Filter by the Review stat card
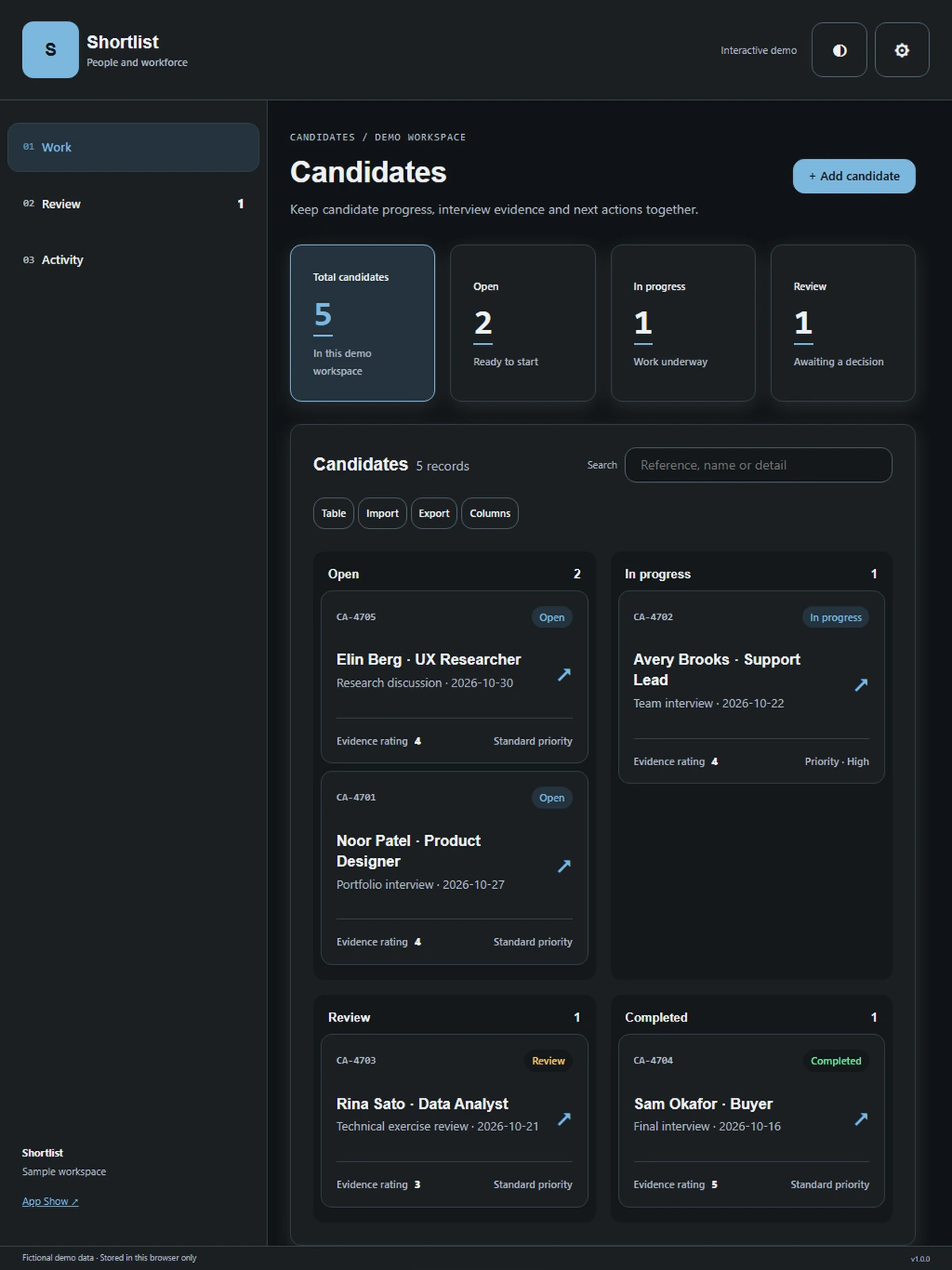Viewport: 952px width, 1270px height. (843, 323)
